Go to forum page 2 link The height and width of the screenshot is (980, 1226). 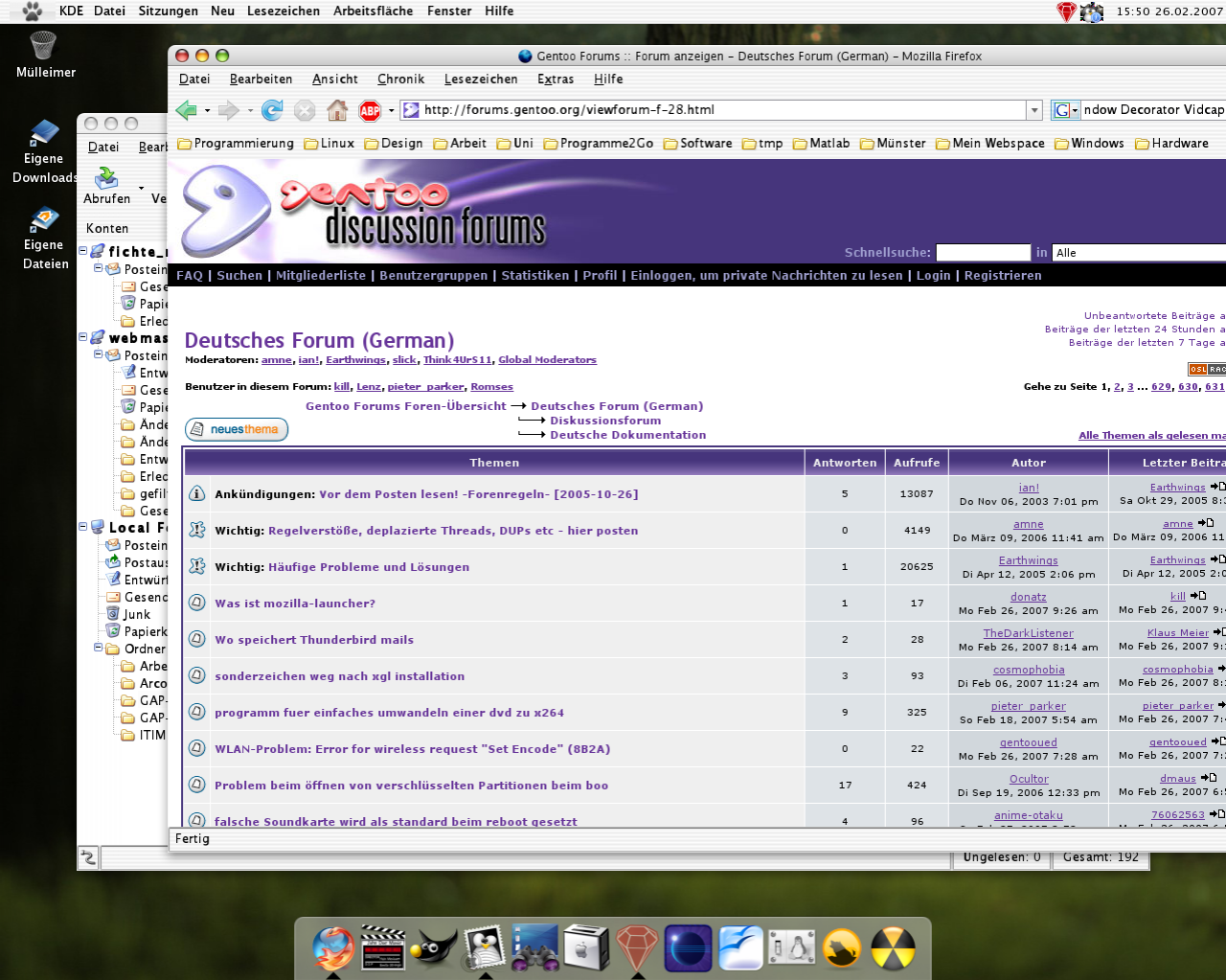tap(1117, 387)
